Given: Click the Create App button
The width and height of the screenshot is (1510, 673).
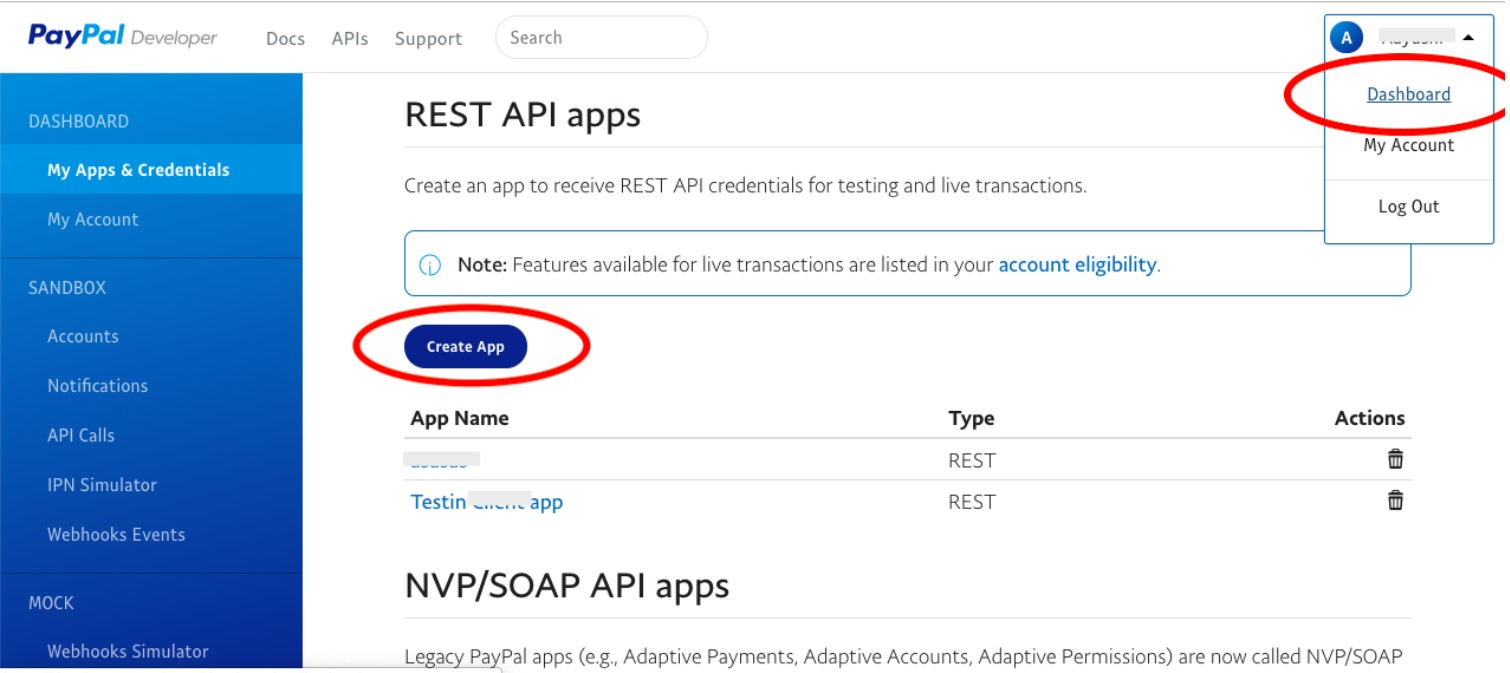Looking at the screenshot, I should (x=465, y=346).
